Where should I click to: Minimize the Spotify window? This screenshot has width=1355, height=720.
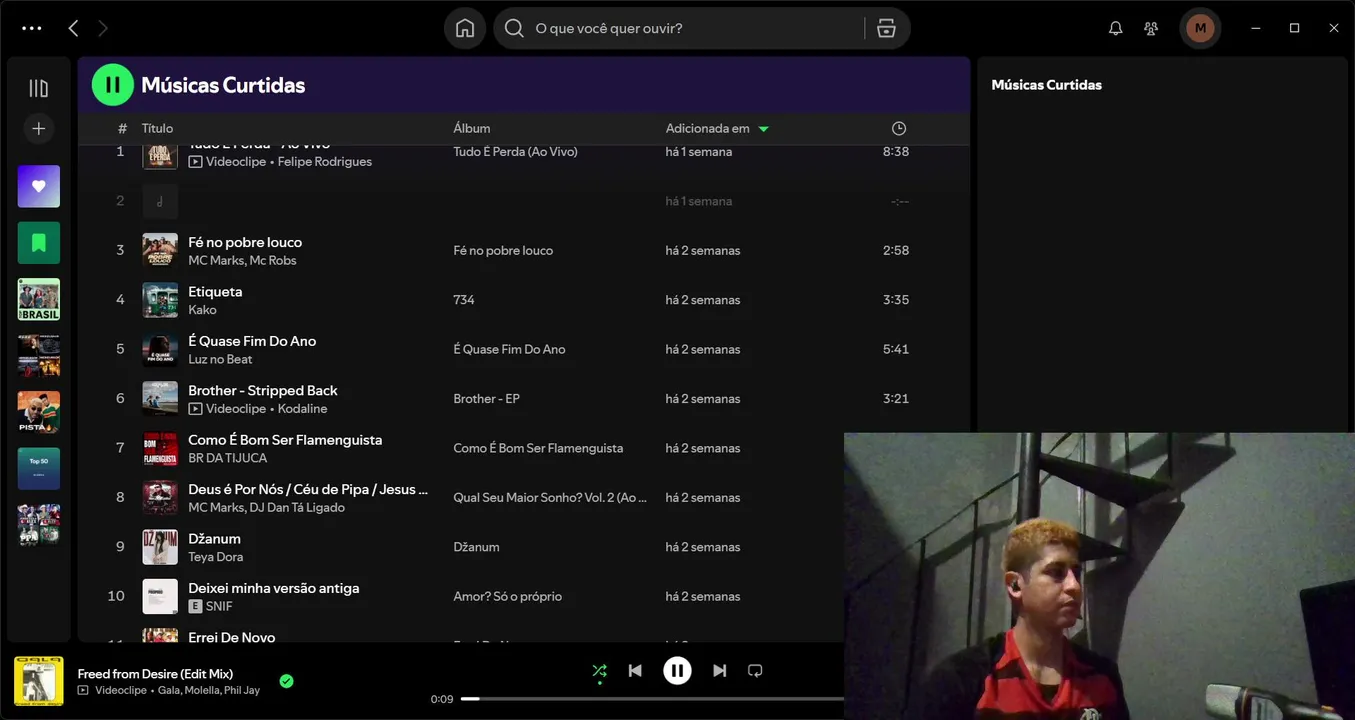[1256, 28]
